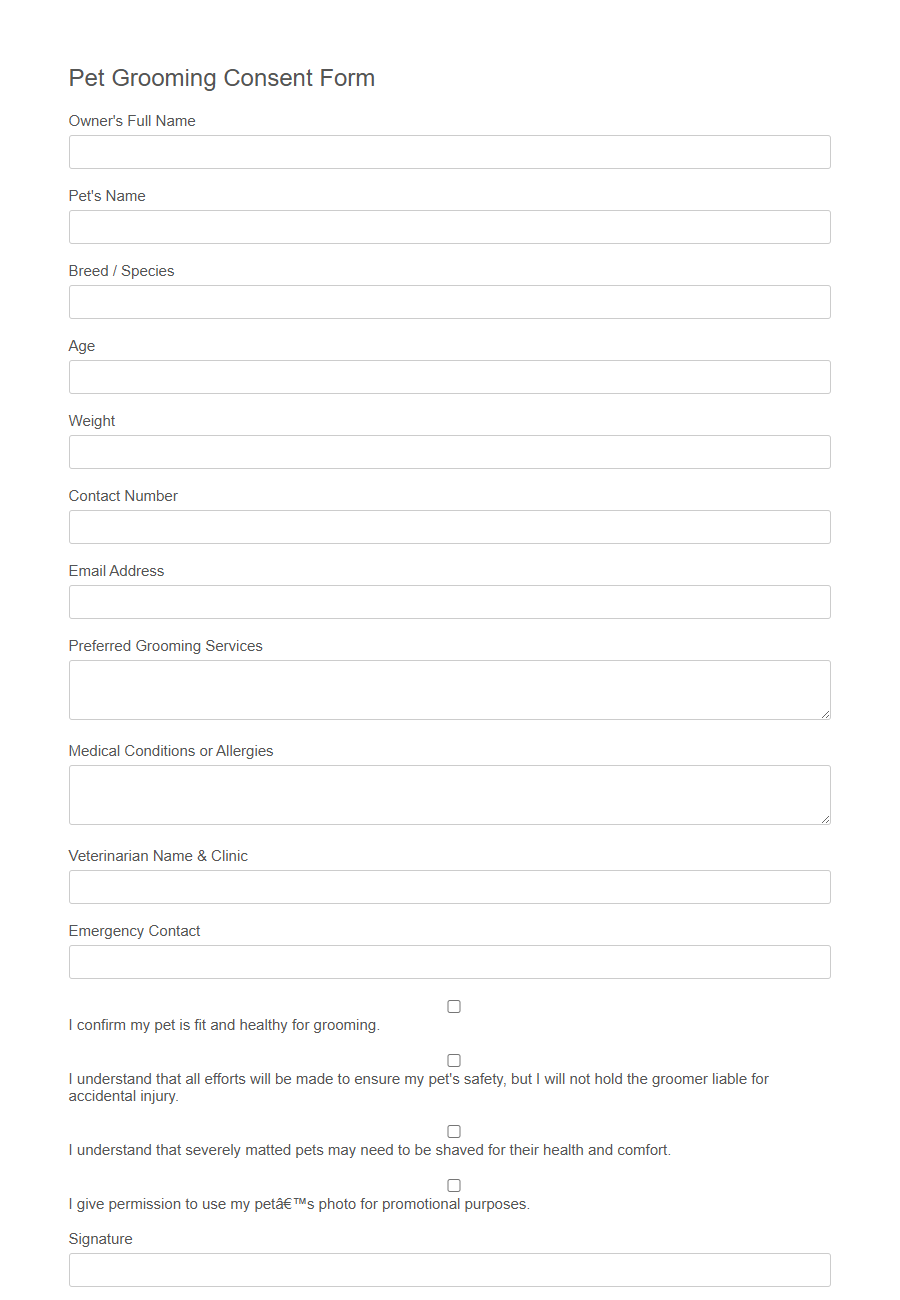
Task: Select the Emergency Contact input field
Action: 449,962
